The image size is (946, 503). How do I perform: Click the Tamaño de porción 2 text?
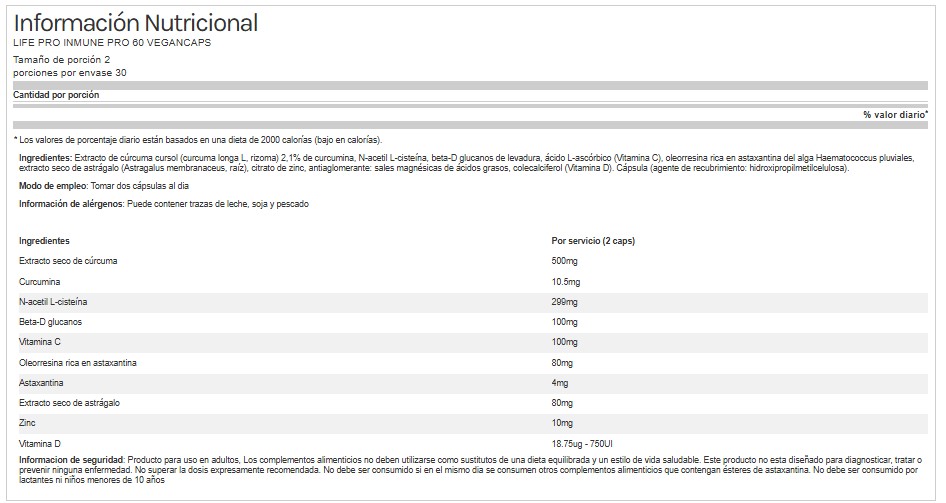click(x=62, y=60)
